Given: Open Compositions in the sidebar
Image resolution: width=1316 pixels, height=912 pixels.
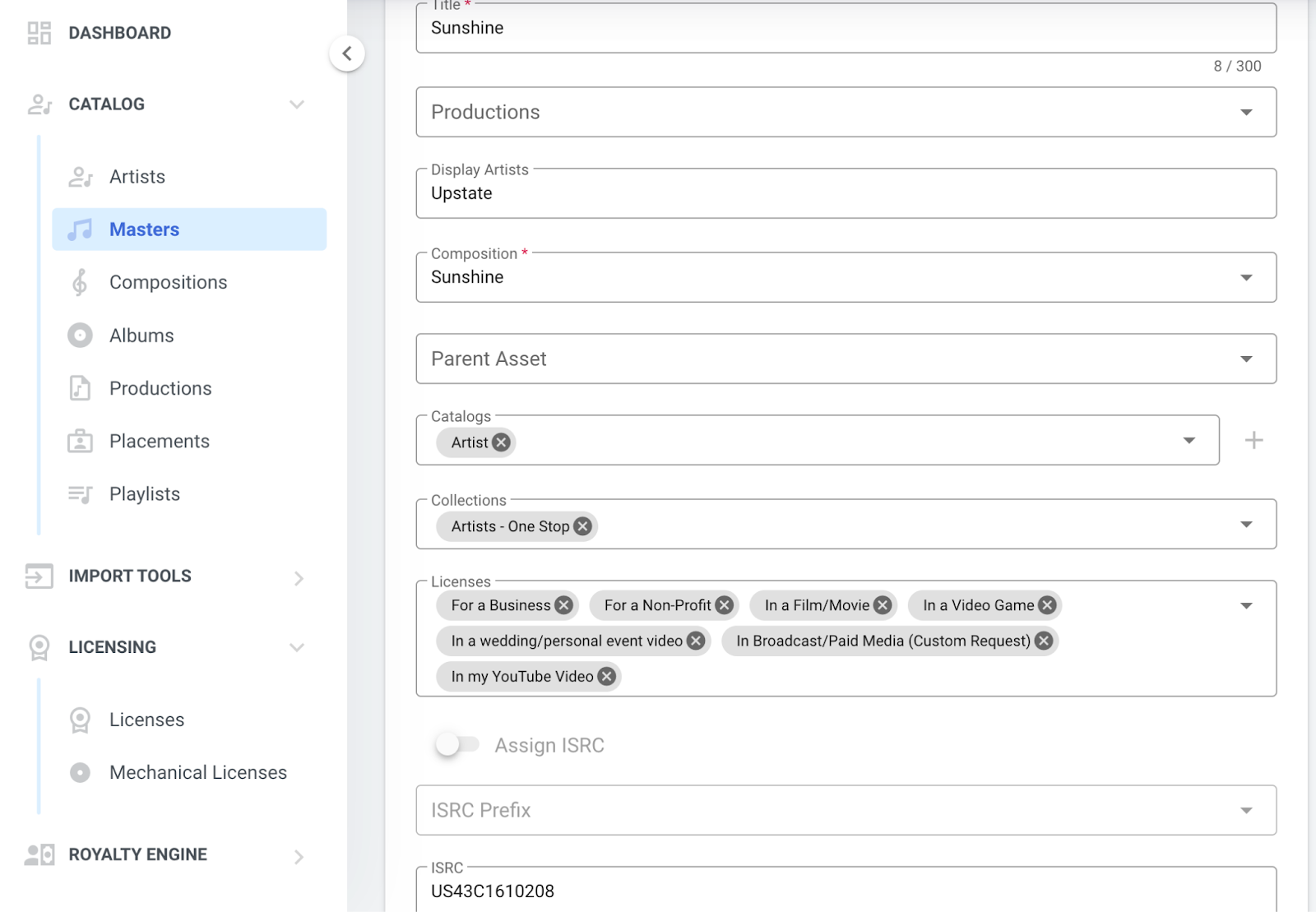Looking at the screenshot, I should coord(168,283).
